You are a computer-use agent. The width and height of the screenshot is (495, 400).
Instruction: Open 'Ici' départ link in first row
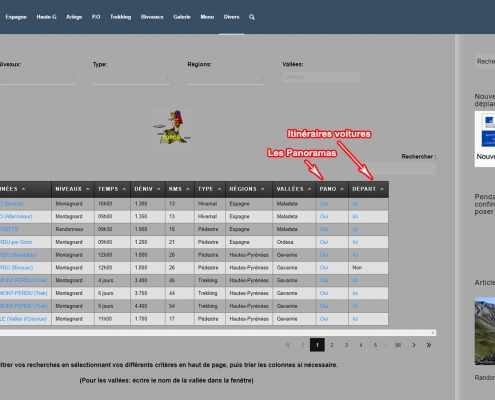355,204
